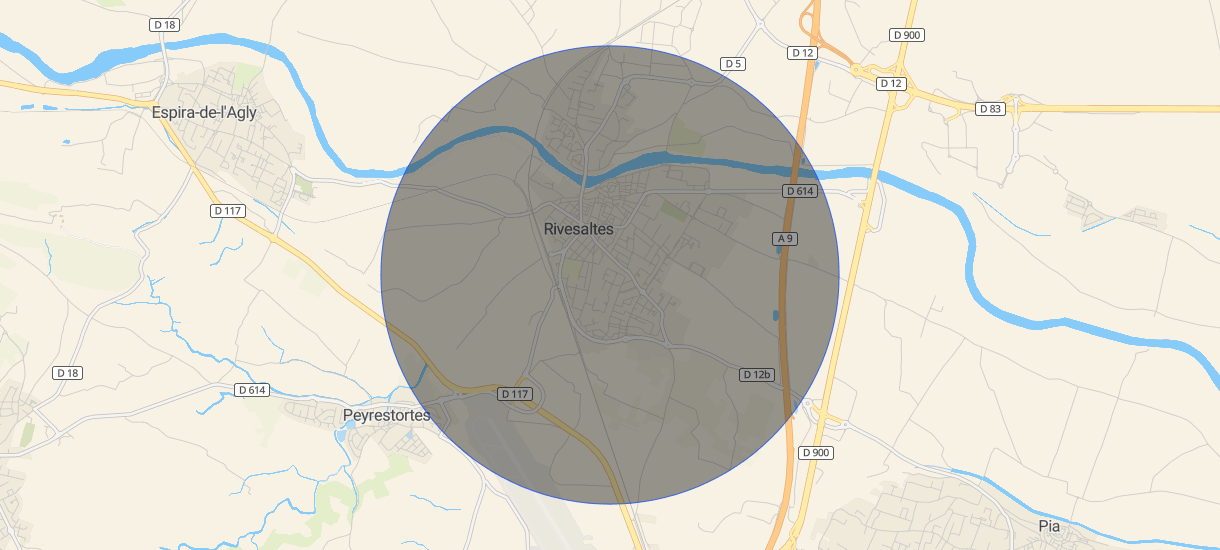This screenshot has height=550, width=1220.
Task: Click the D 83 road shield
Action: [990, 108]
